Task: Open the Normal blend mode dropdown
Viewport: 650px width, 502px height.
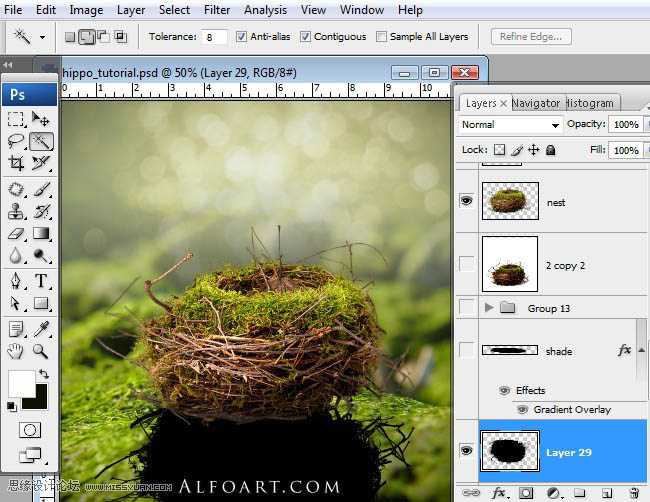Action: pyautogui.click(x=510, y=125)
